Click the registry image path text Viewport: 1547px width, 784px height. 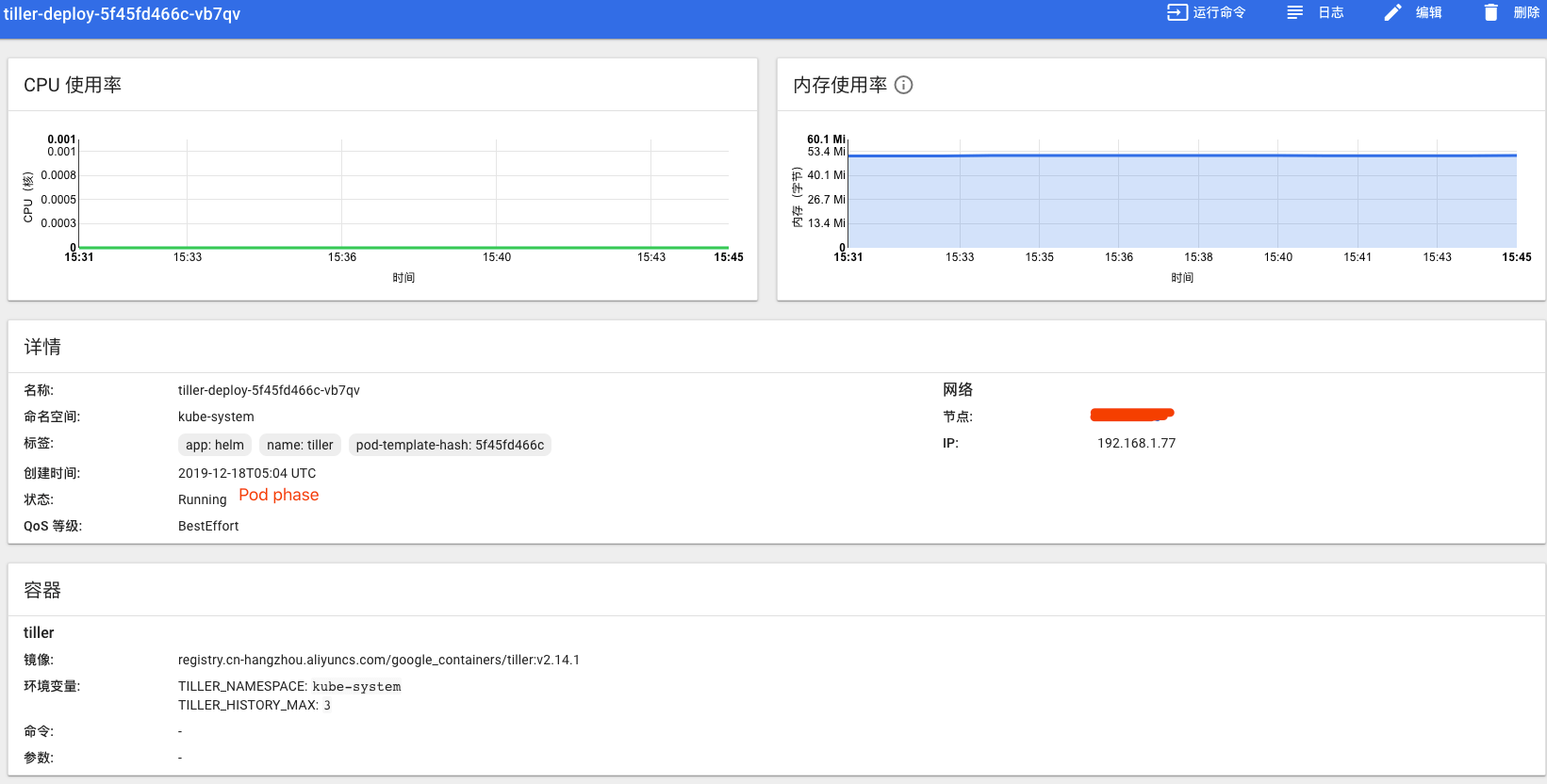379,660
